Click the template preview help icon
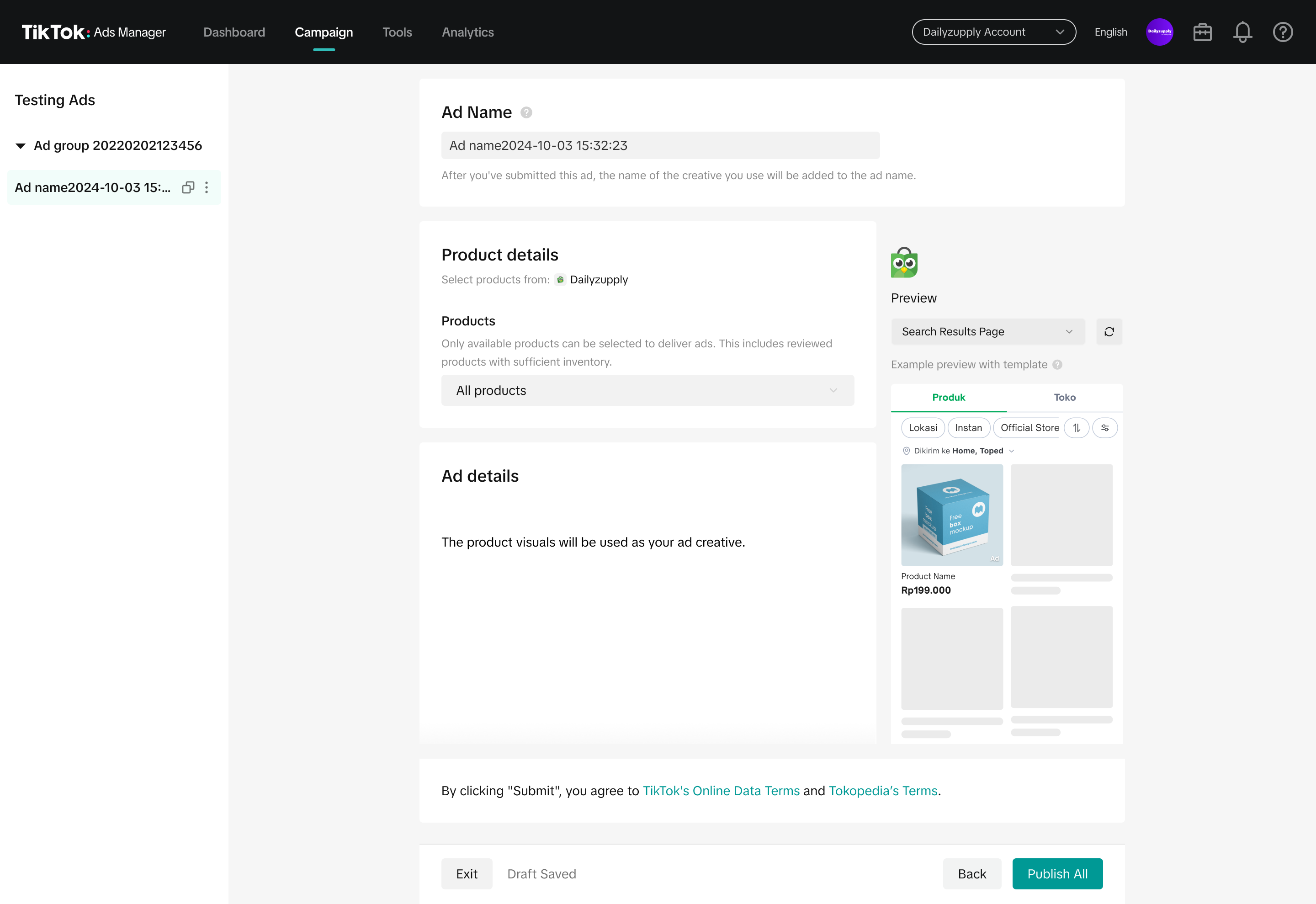This screenshot has height=904, width=1316. click(1057, 365)
